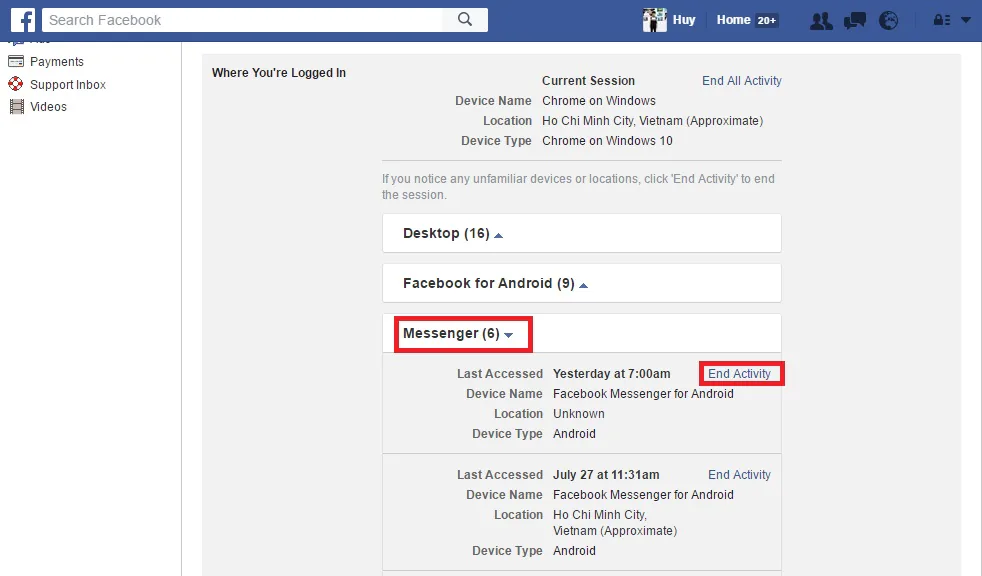Viewport: 982px width, 576px height.
Task: Click the Videos film icon
Action: [x=16, y=106]
